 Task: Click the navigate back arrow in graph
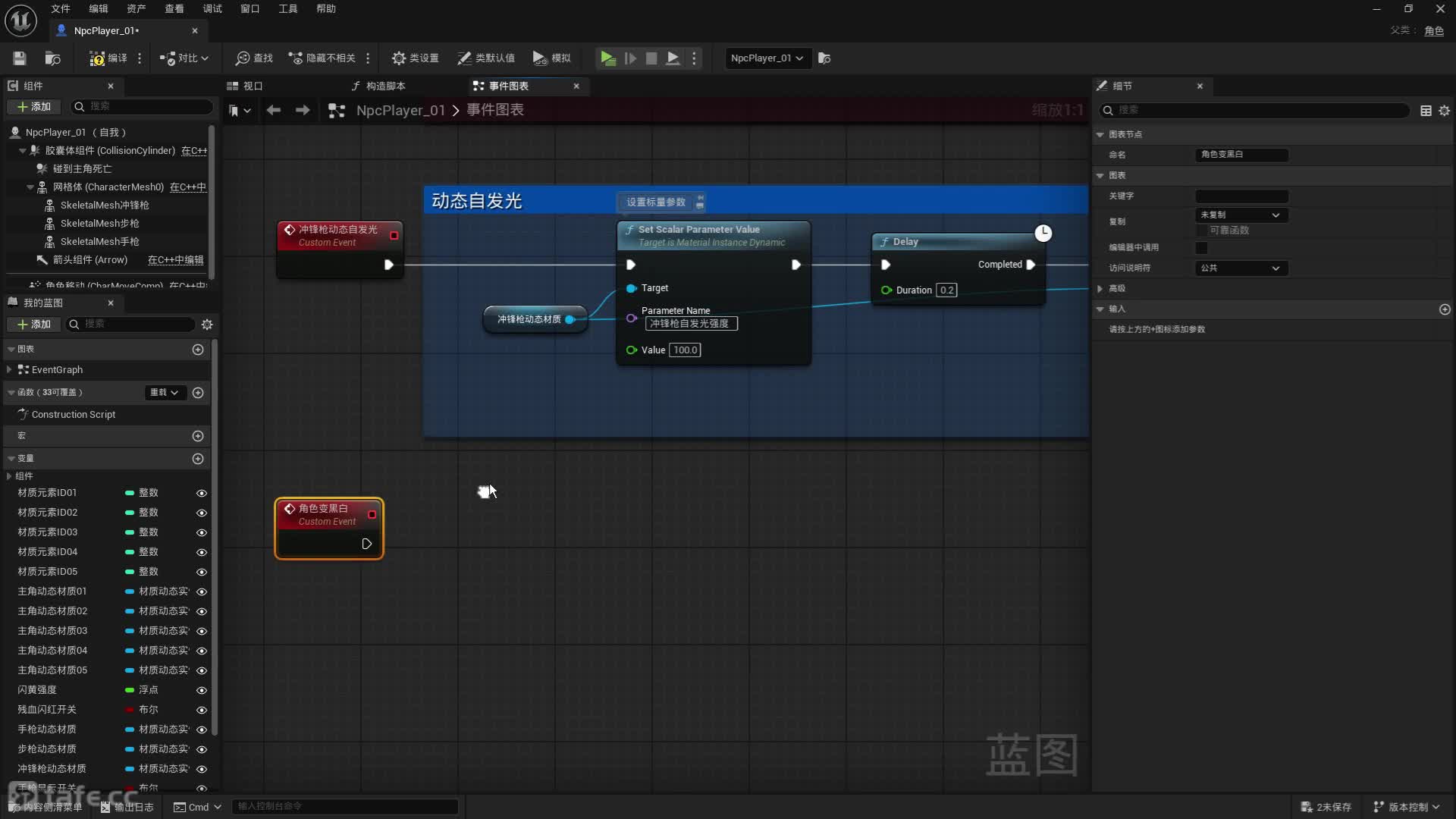pyautogui.click(x=274, y=111)
